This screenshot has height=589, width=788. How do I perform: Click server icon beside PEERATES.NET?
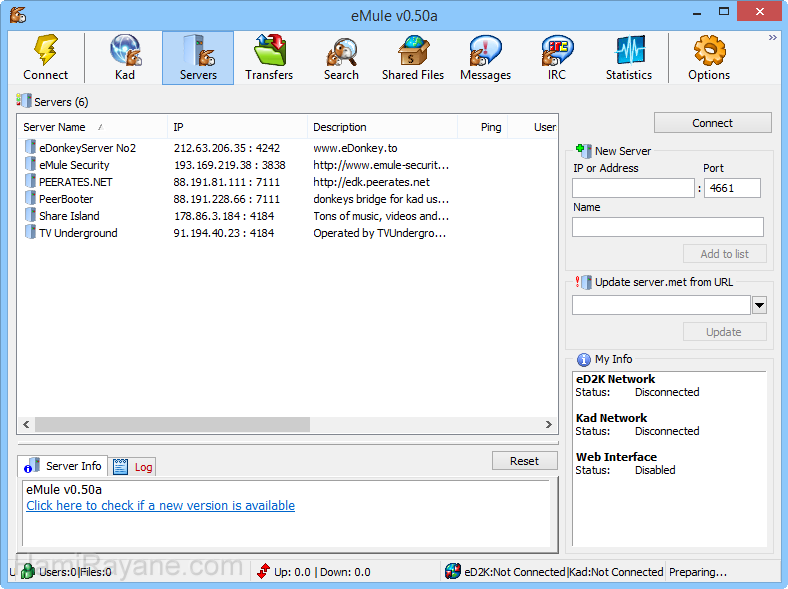tap(30, 181)
